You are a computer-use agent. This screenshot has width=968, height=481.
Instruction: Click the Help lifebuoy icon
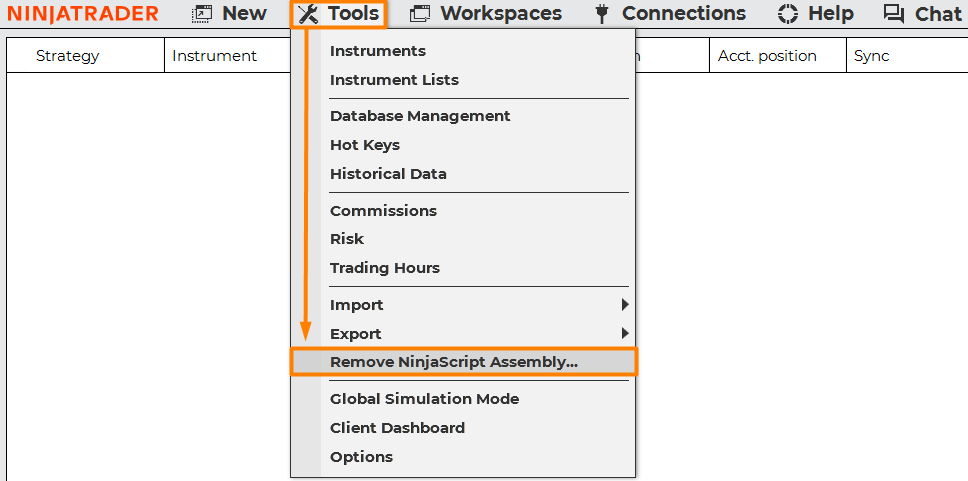point(788,14)
